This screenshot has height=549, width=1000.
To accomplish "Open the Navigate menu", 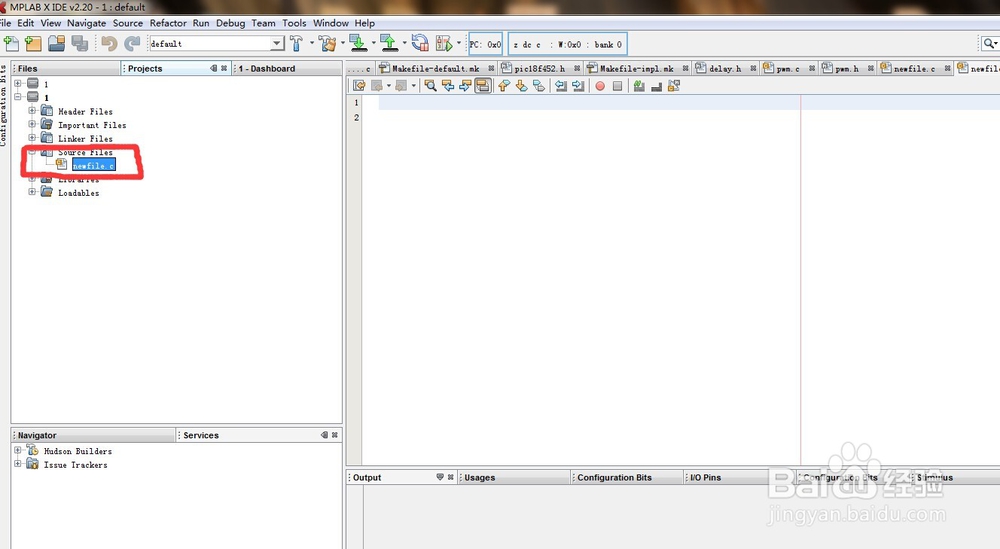I will pyautogui.click(x=87, y=23).
